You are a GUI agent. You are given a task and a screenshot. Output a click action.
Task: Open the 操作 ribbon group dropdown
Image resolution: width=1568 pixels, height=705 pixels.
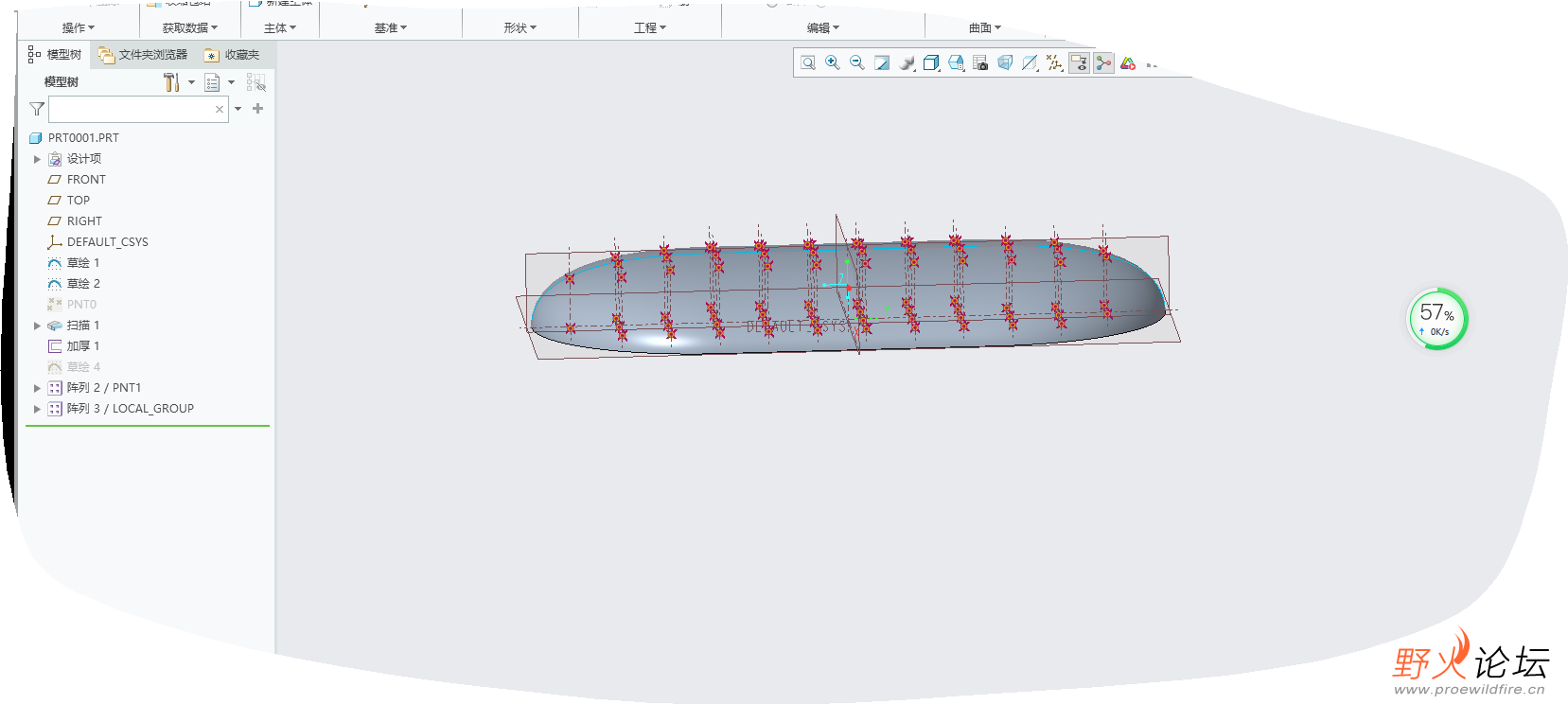79,28
